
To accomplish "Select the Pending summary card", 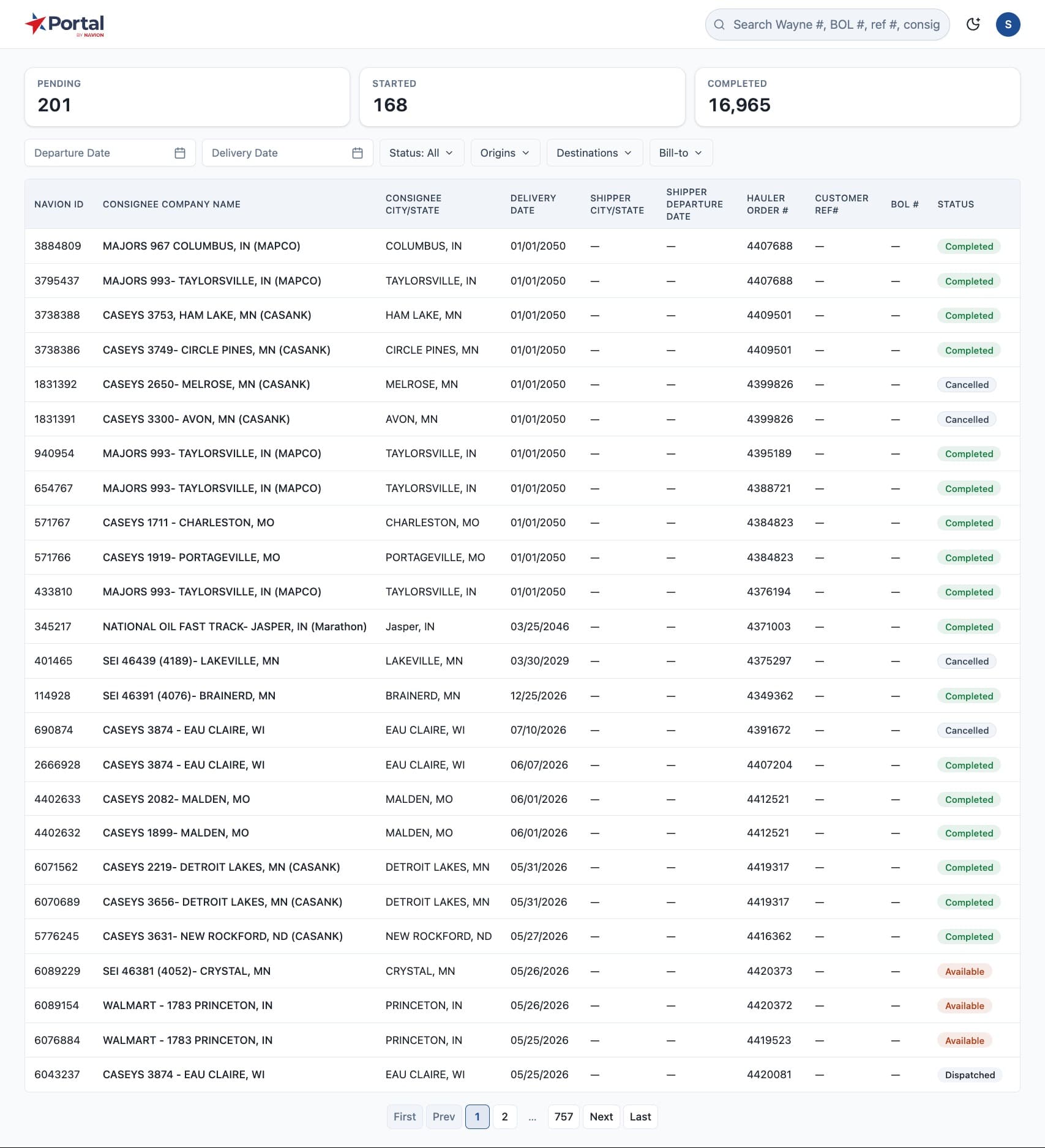I will 187,97.
